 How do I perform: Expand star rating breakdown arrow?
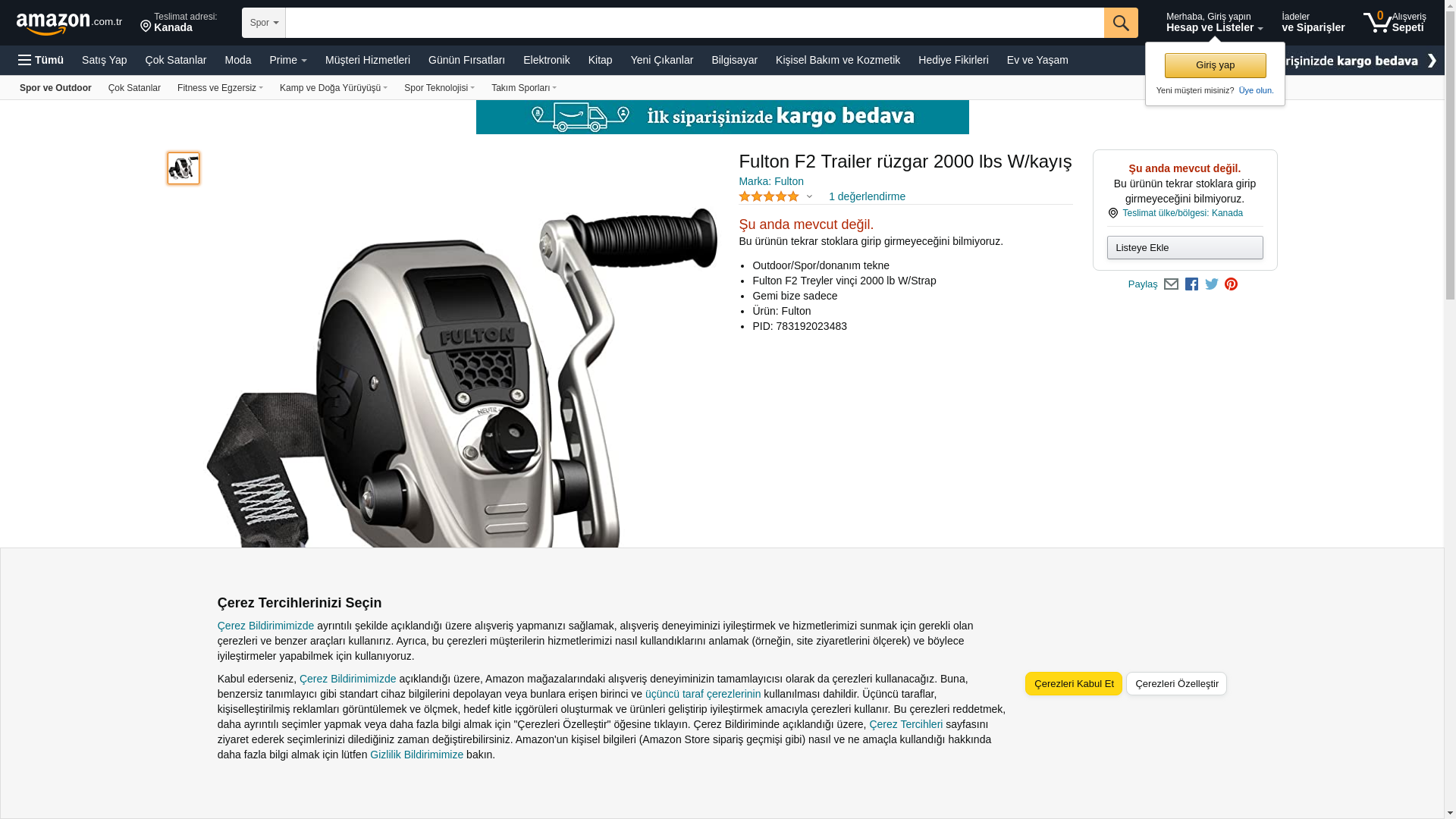pyautogui.click(x=809, y=197)
